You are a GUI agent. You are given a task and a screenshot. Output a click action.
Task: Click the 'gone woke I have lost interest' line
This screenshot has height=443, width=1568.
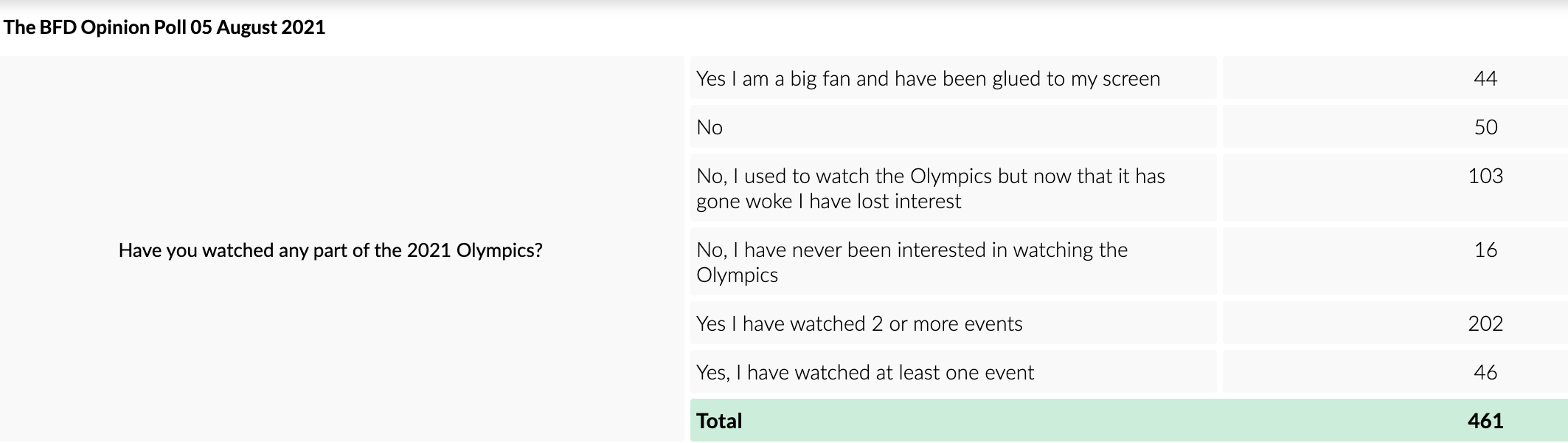828,202
